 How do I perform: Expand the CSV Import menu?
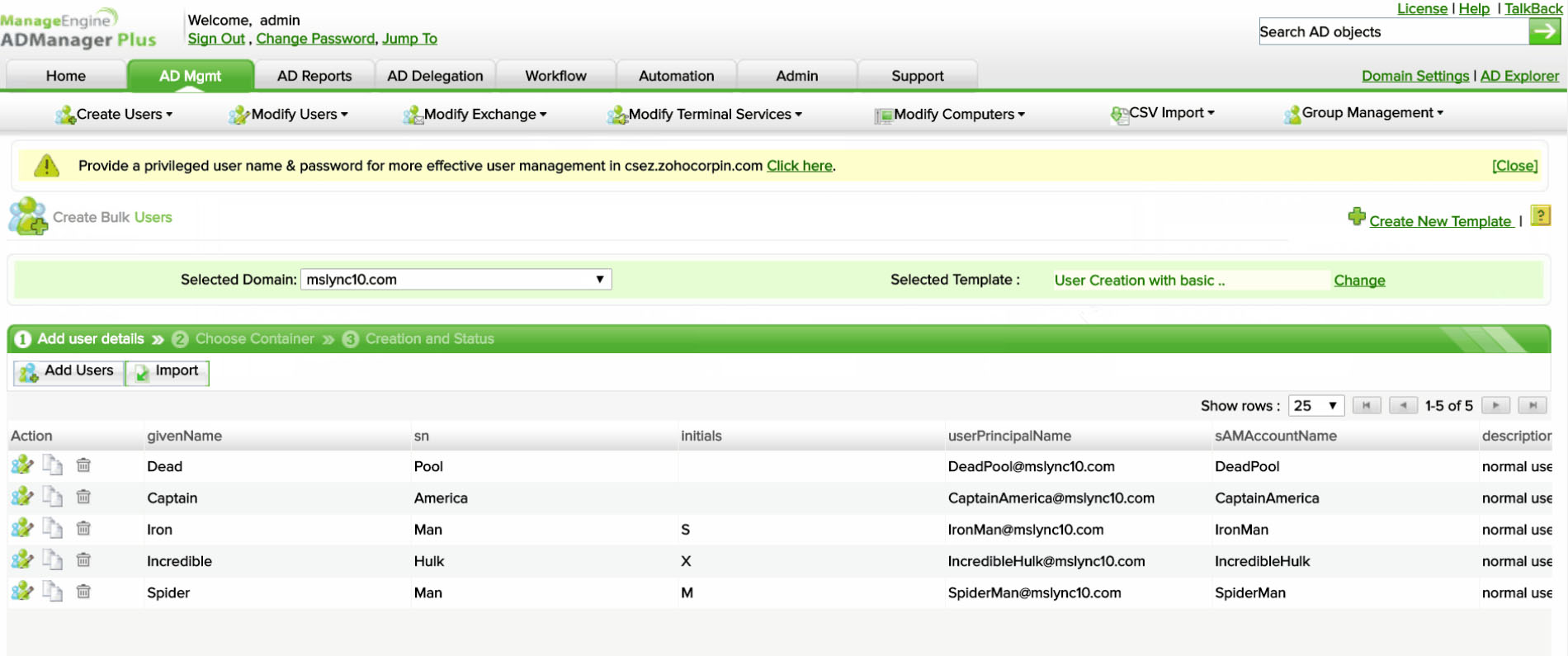[1162, 113]
